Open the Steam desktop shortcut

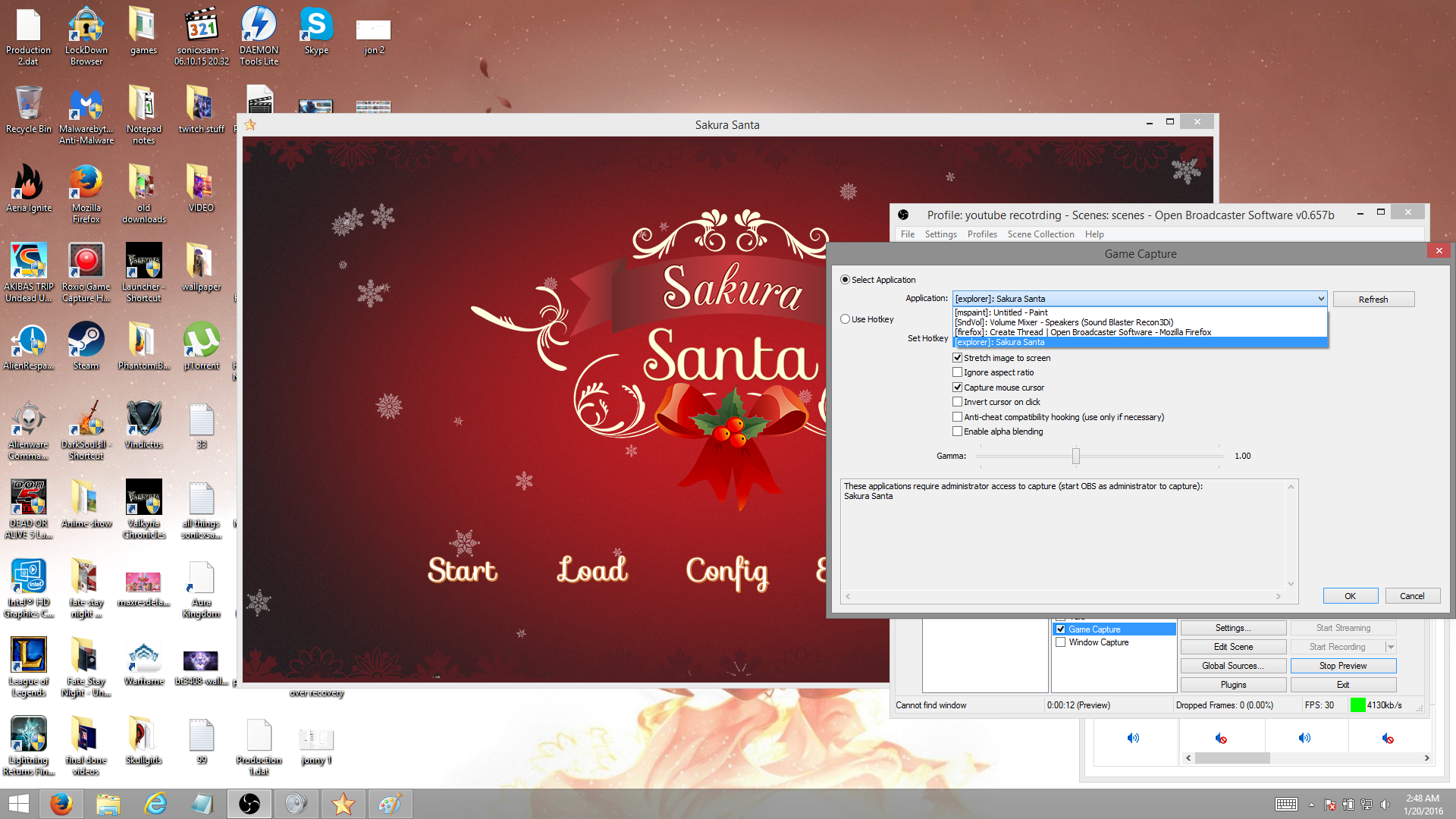tap(86, 346)
